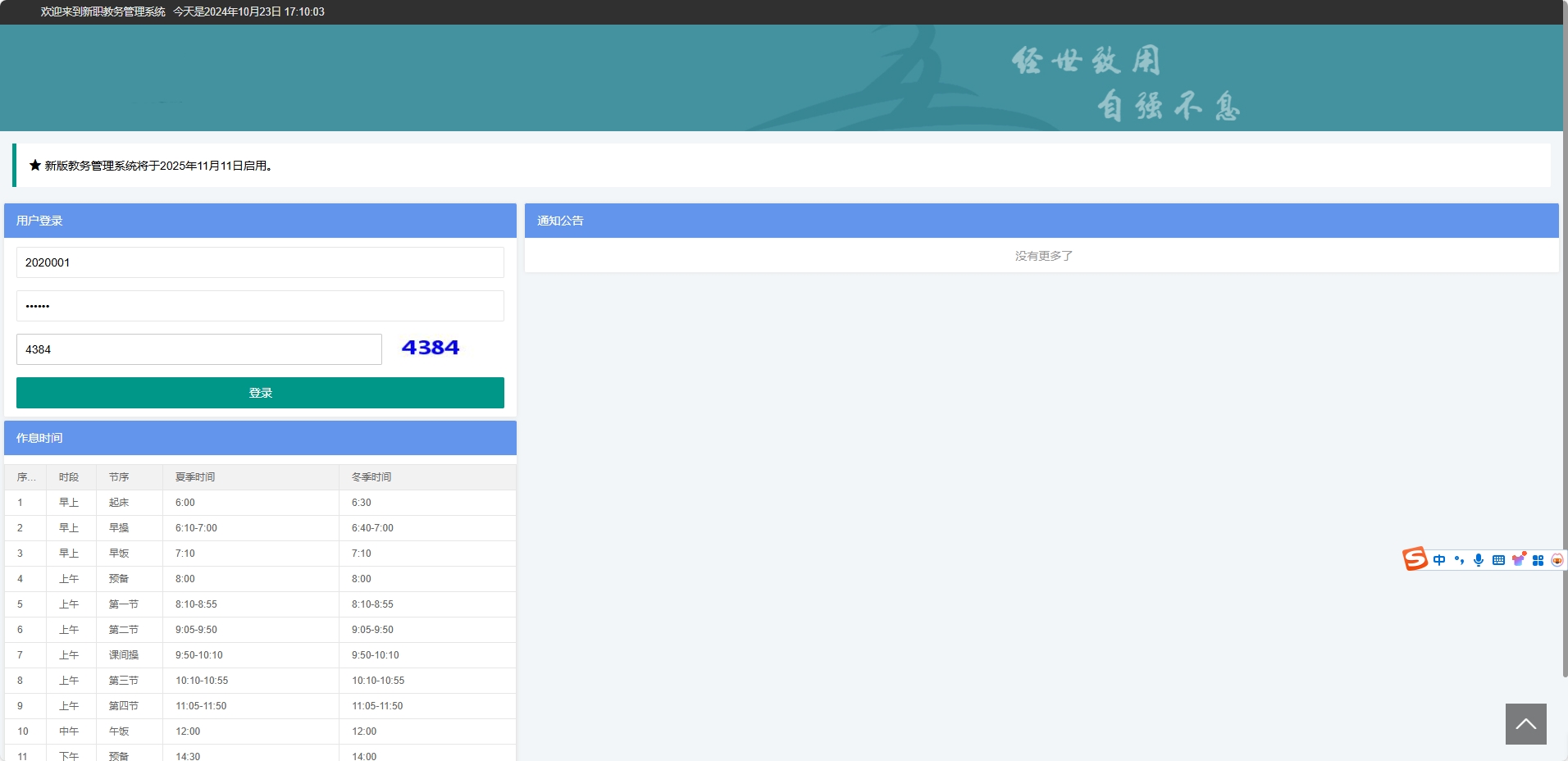
Task: Click the page vertical scrollbar
Action: tap(1565, 338)
